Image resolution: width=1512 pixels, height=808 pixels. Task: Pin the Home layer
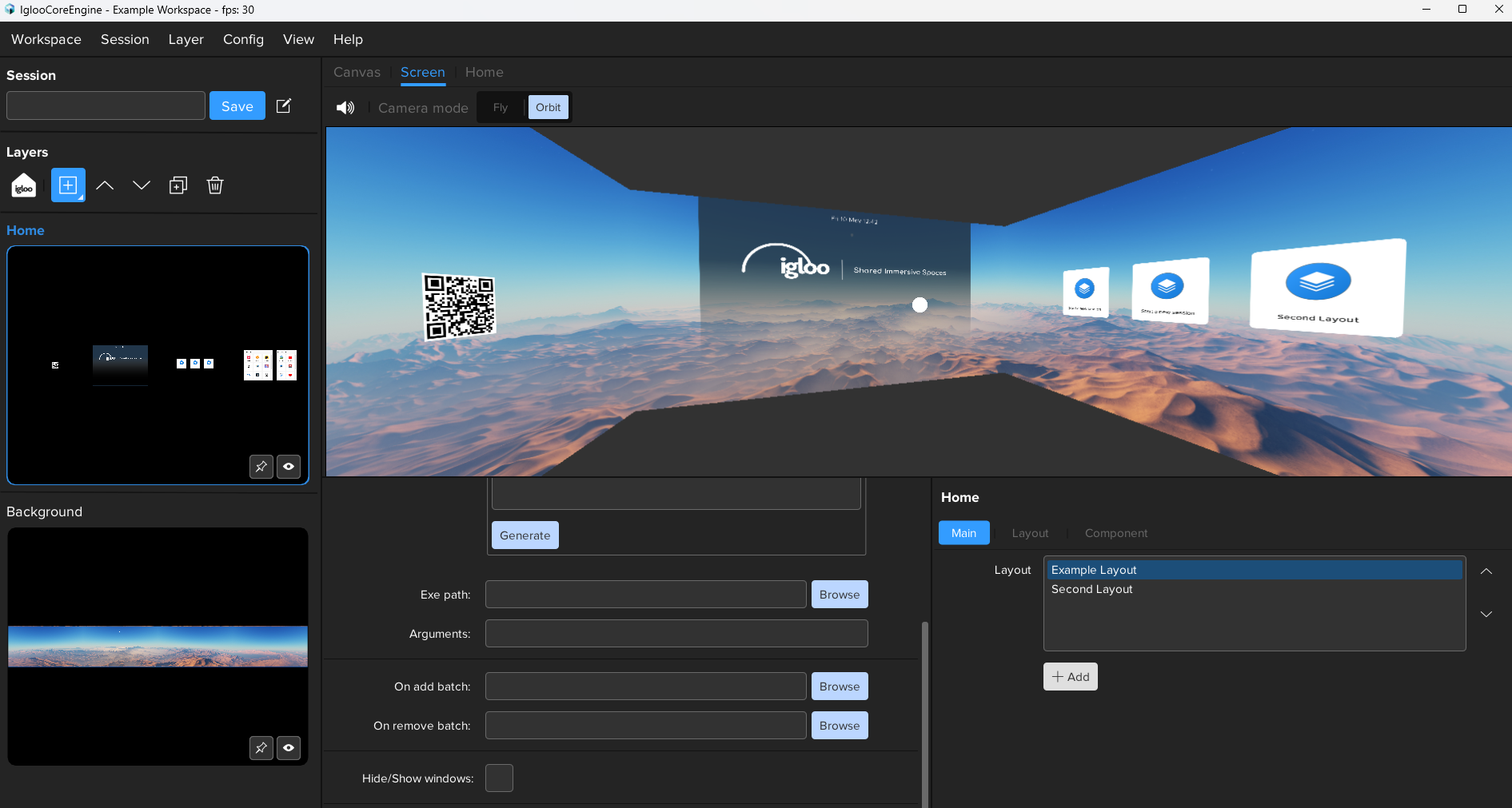tap(261, 467)
